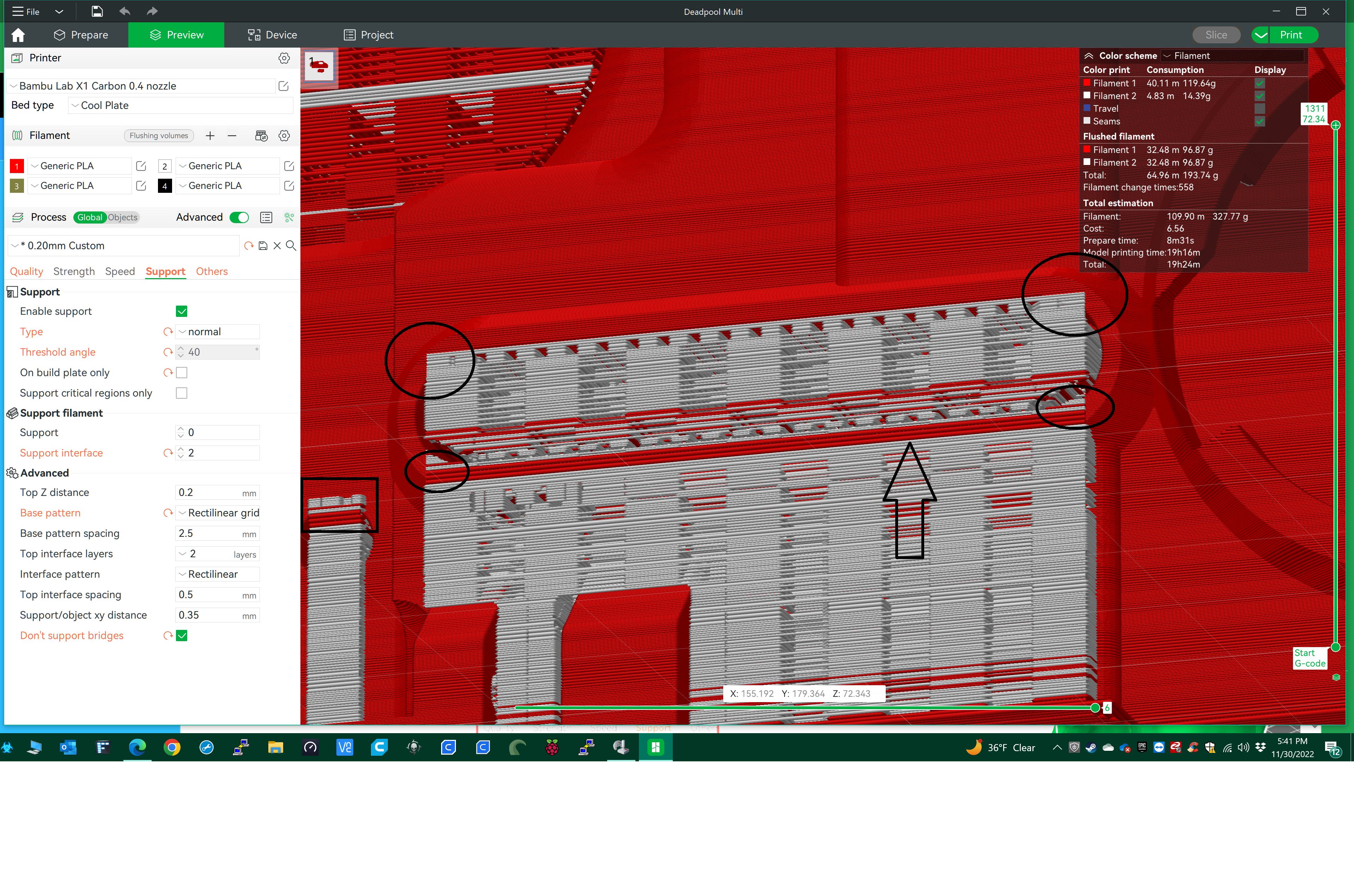
Task: Open filament settings gear icon
Action: point(284,135)
